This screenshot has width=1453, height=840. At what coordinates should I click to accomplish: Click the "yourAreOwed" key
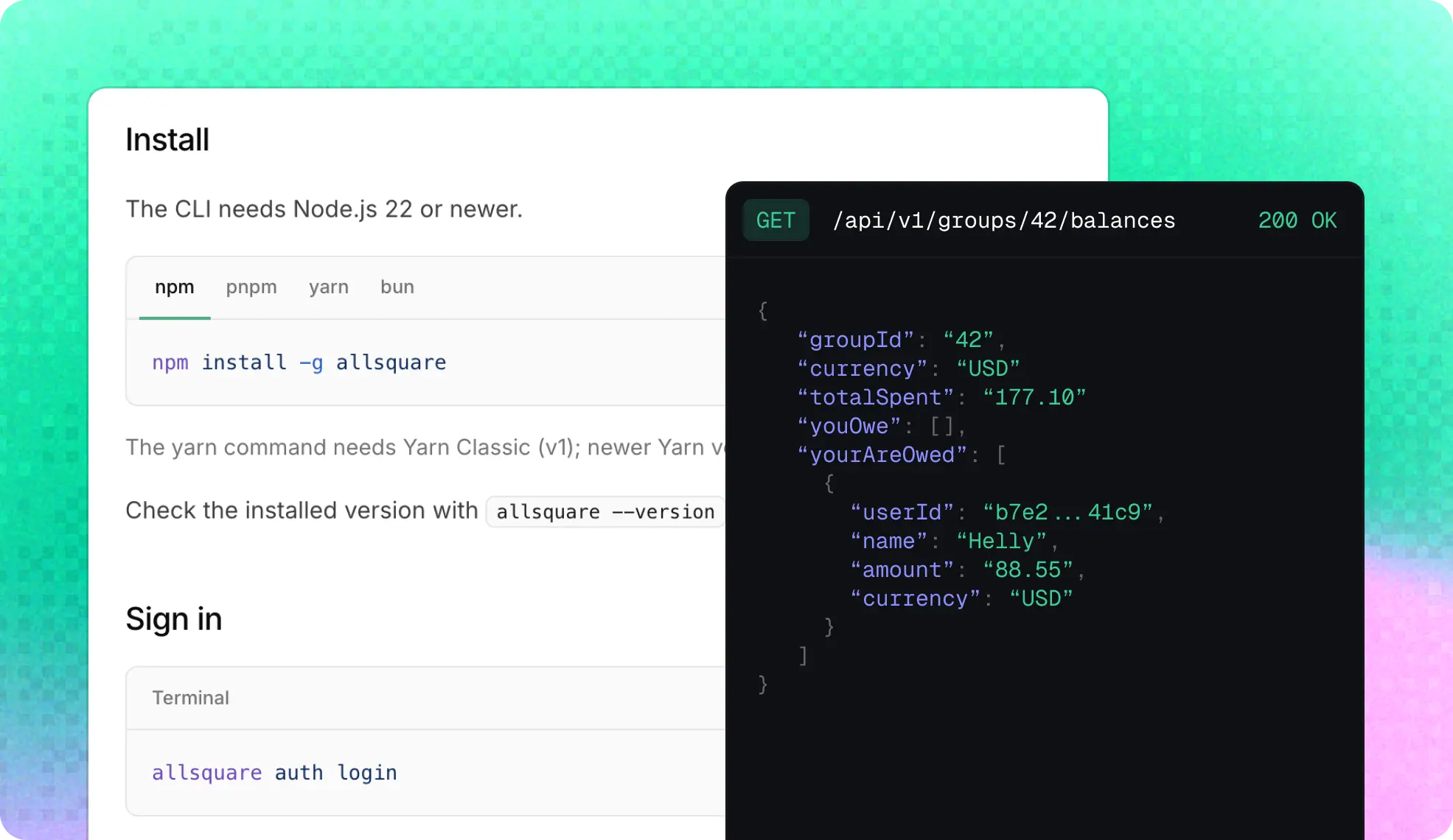point(882,455)
